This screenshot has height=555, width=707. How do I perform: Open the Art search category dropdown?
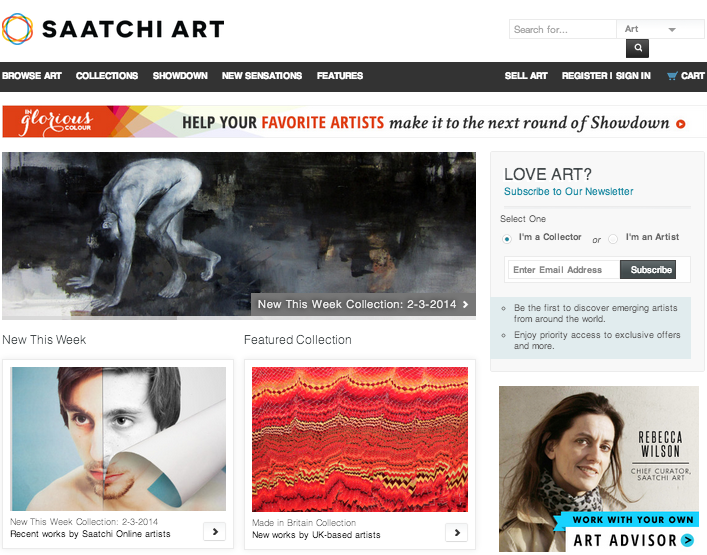click(660, 29)
